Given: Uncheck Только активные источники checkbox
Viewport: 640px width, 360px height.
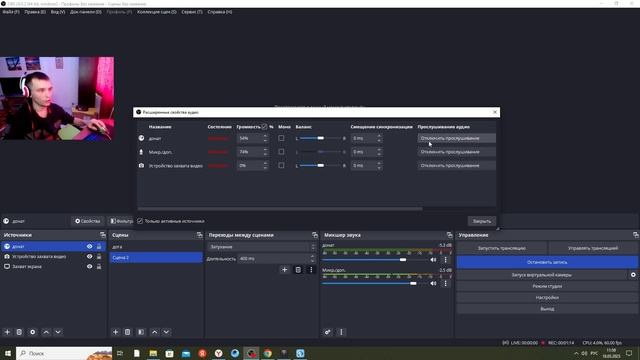Looking at the screenshot, I should click(x=140, y=221).
